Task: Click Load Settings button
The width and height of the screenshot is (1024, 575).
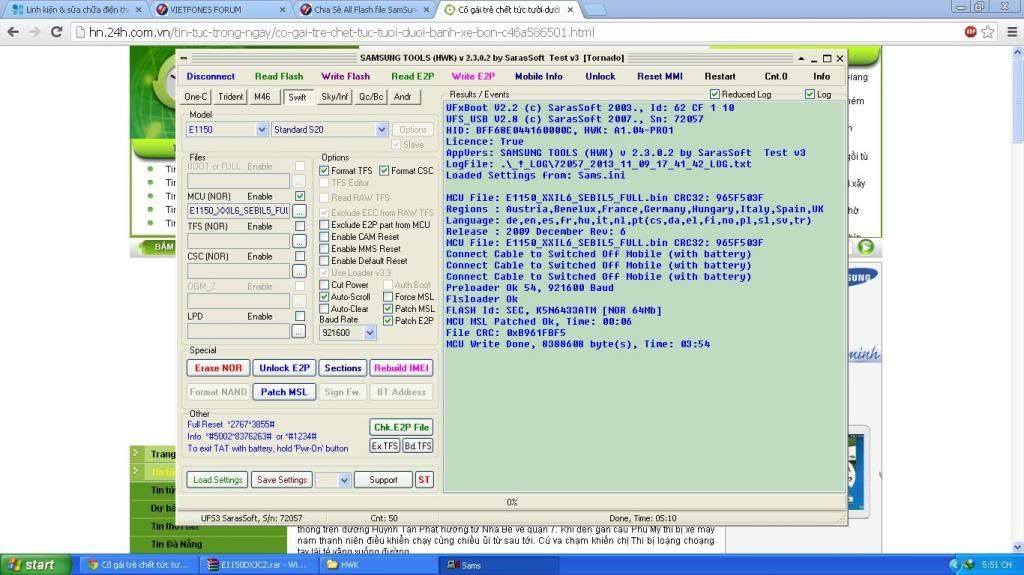Action: point(217,480)
